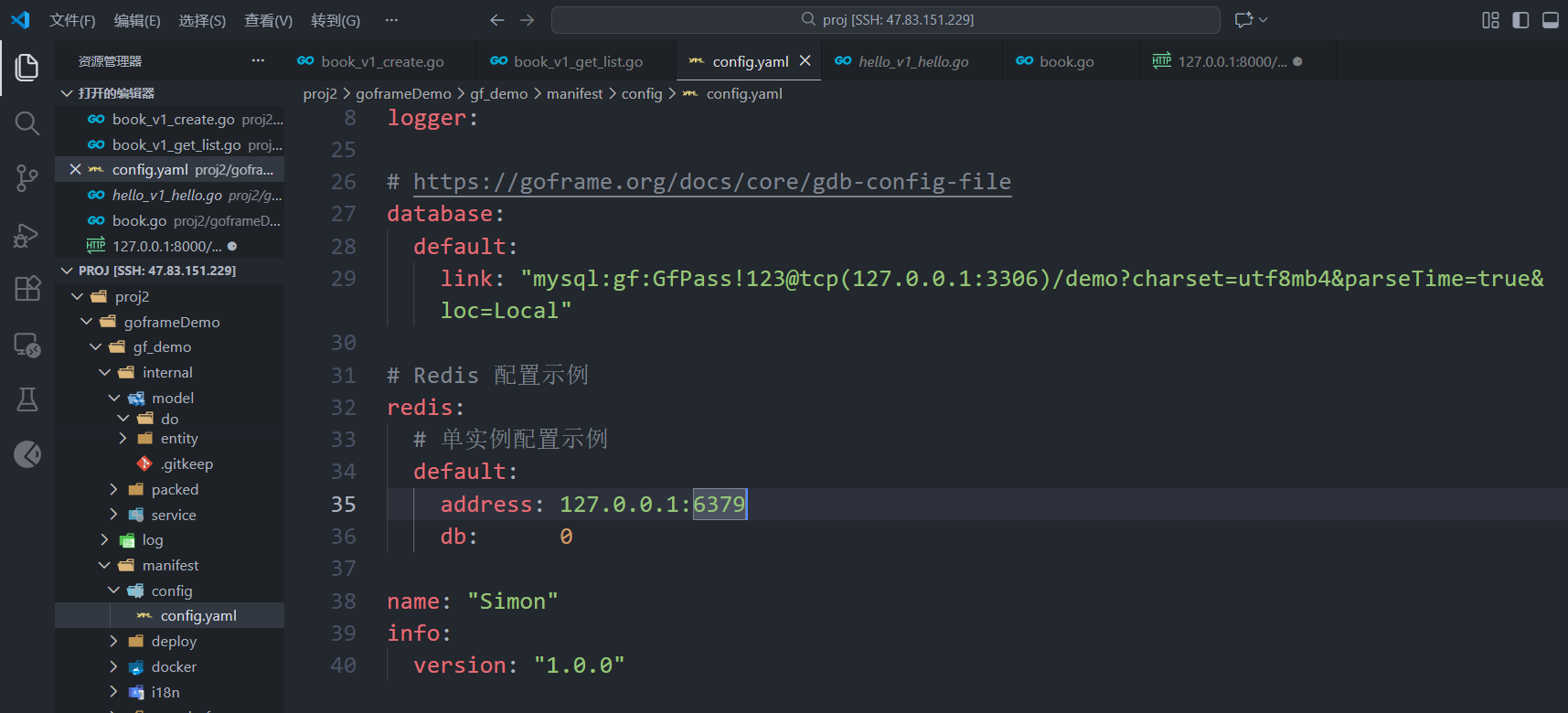Open hello_v1_hello.go from open editors list
This screenshot has height=713, width=1568.
[169, 195]
